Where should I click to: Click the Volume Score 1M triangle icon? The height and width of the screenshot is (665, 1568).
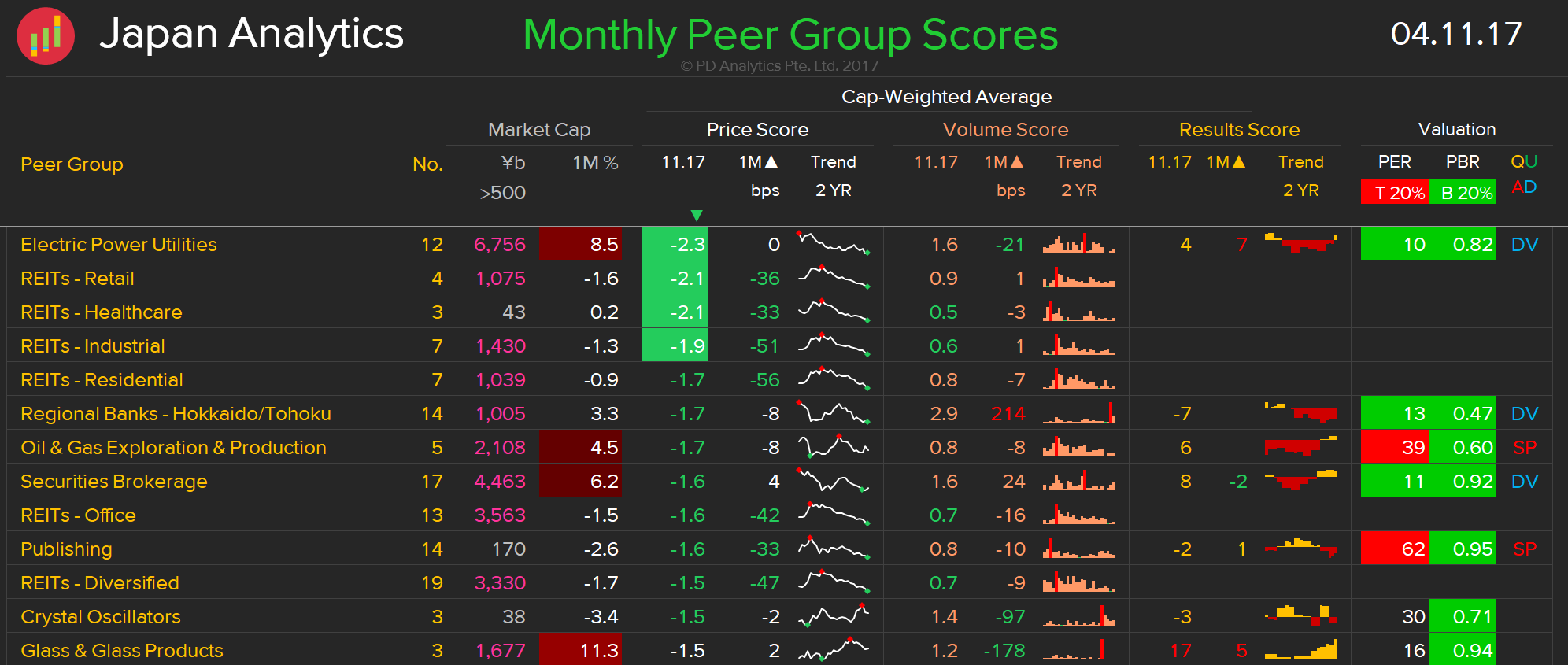(x=1017, y=162)
